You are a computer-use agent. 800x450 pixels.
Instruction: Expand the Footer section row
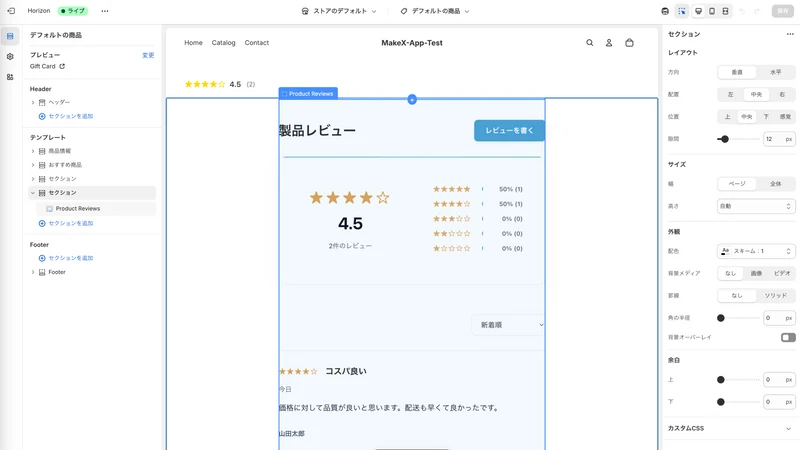[33, 272]
